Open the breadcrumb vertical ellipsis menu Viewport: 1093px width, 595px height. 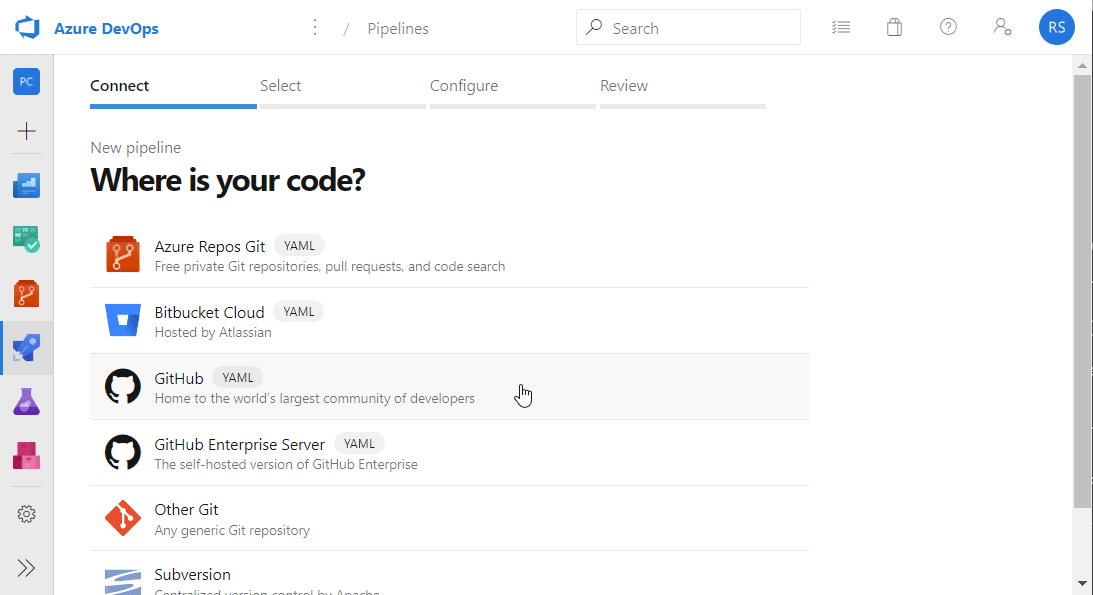pos(315,27)
